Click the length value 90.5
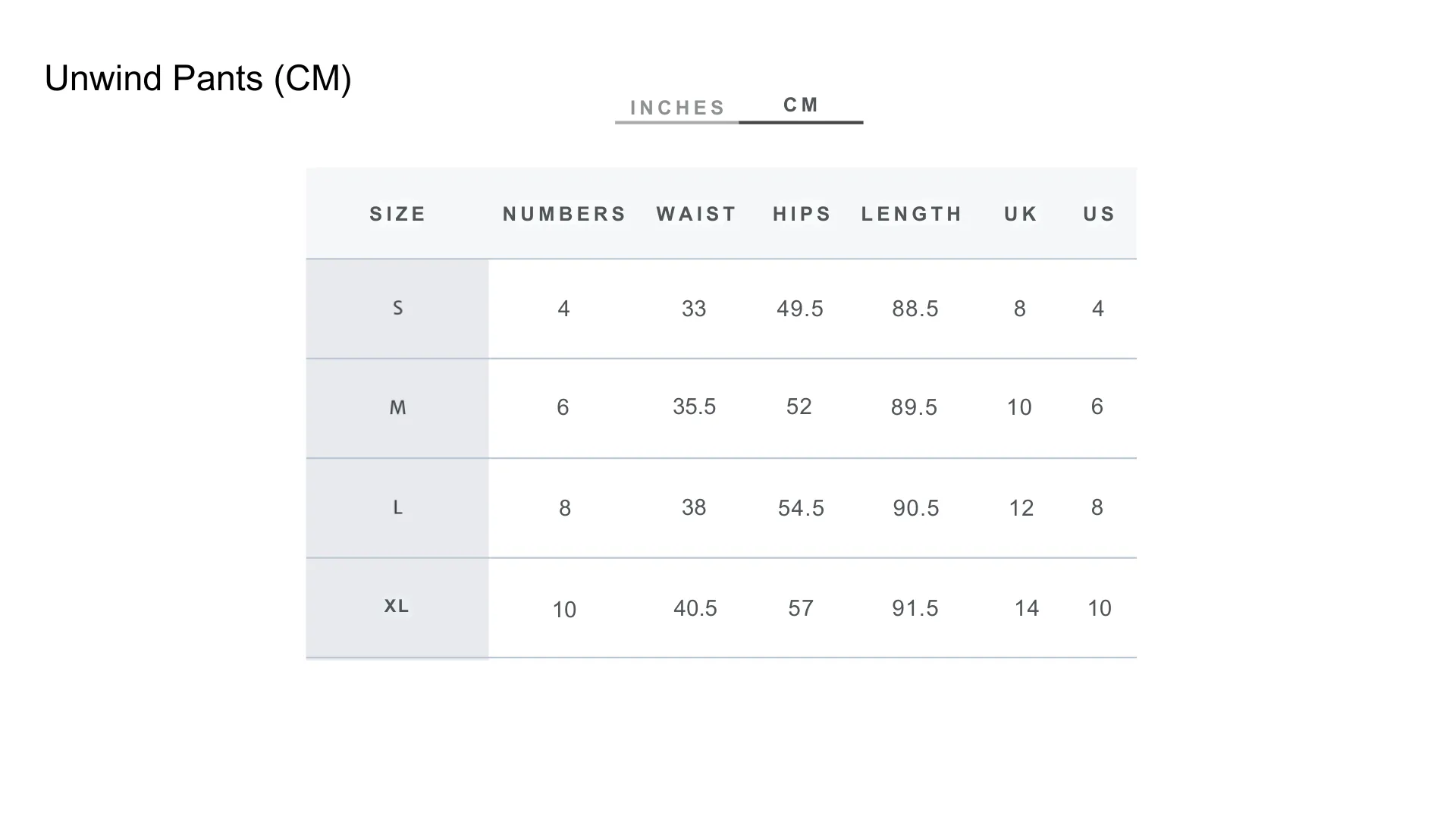Viewport: 1456px width, 819px height. [x=915, y=508]
